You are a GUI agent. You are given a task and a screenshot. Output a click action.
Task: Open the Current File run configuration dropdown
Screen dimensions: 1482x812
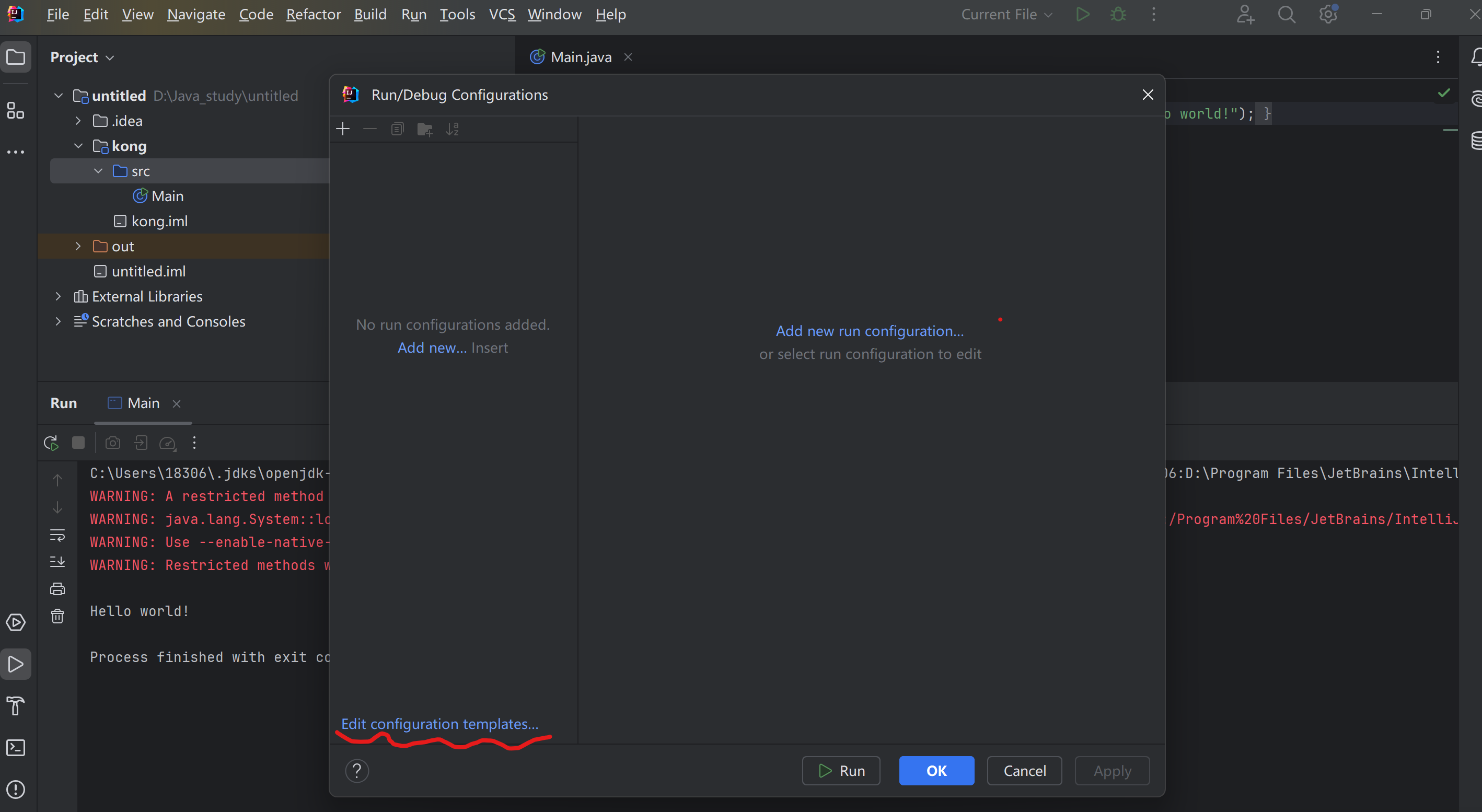pyautogui.click(x=1006, y=15)
